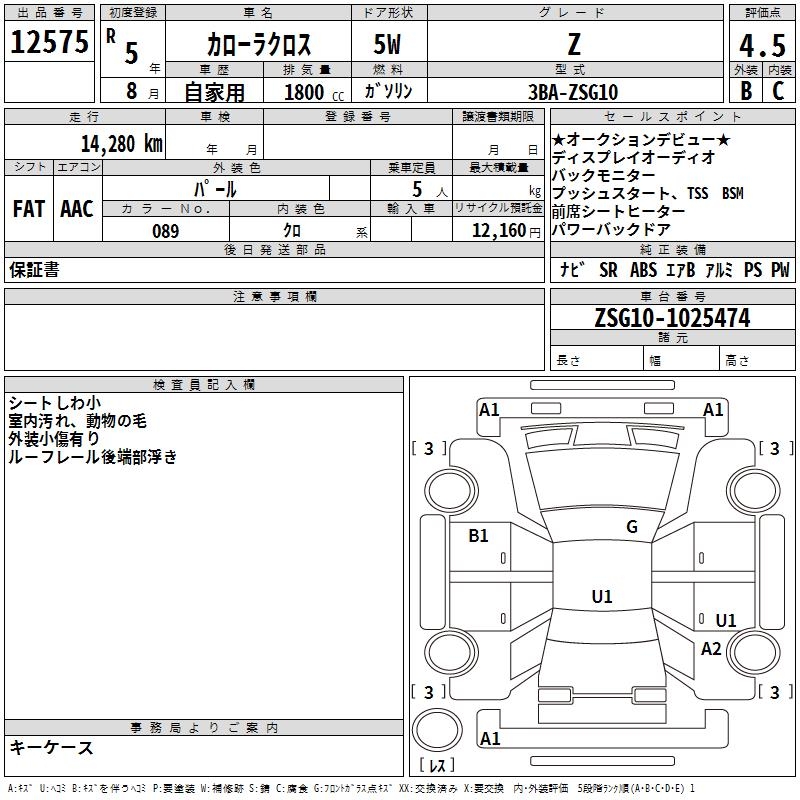This screenshot has height=800, width=800.
Task: Click vehicle history 自家用
Action: coord(214,92)
